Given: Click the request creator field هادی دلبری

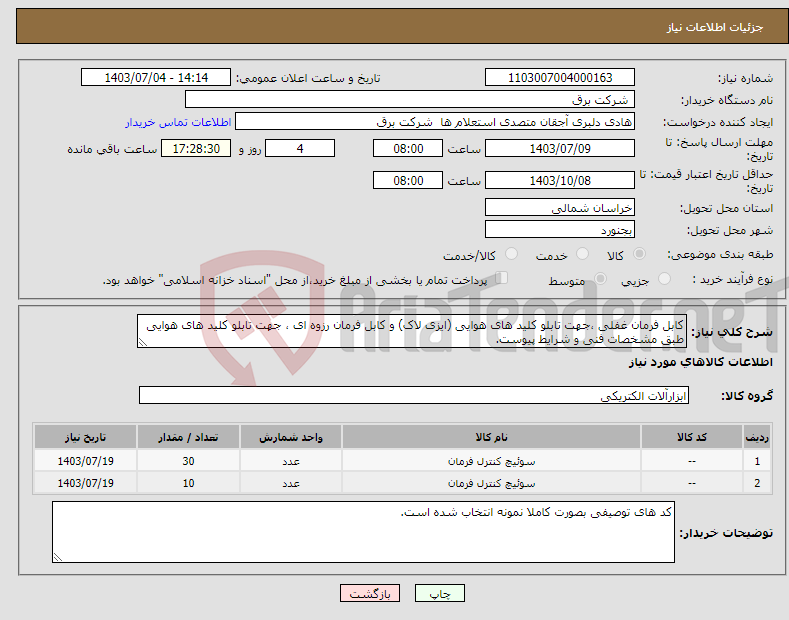Looking at the screenshot, I should pos(435,122).
